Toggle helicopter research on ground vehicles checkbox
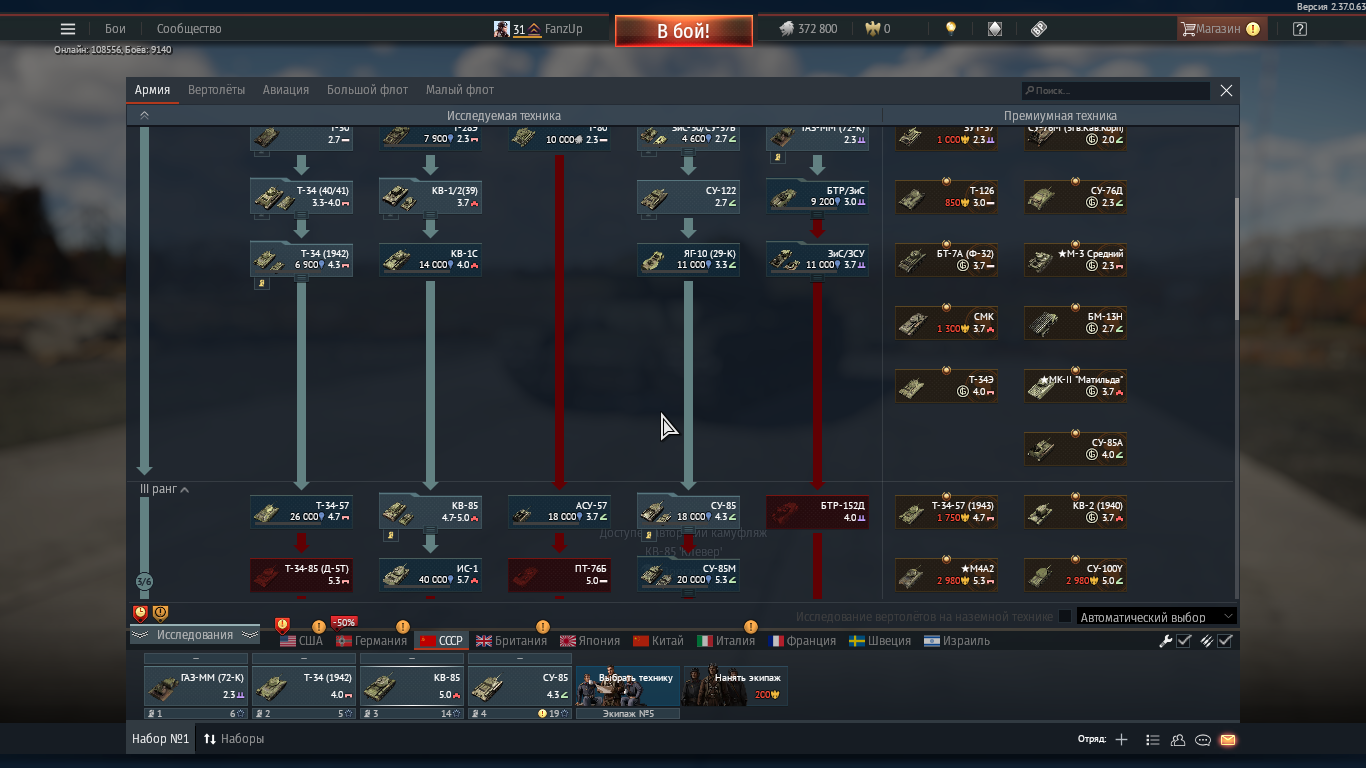Image resolution: width=1366 pixels, height=768 pixels. [x=1065, y=617]
